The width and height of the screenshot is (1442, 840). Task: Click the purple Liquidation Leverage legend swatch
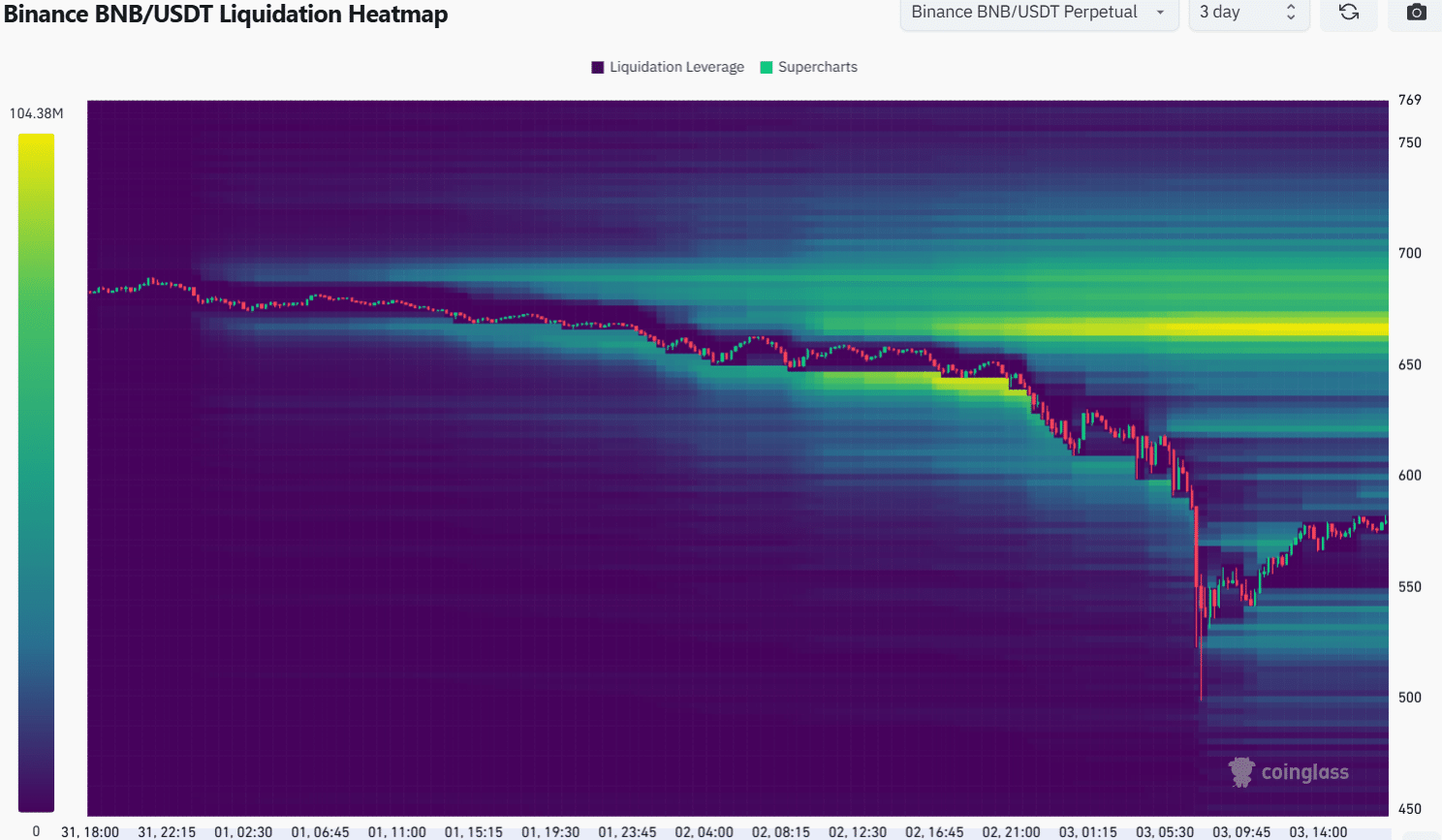[x=598, y=67]
